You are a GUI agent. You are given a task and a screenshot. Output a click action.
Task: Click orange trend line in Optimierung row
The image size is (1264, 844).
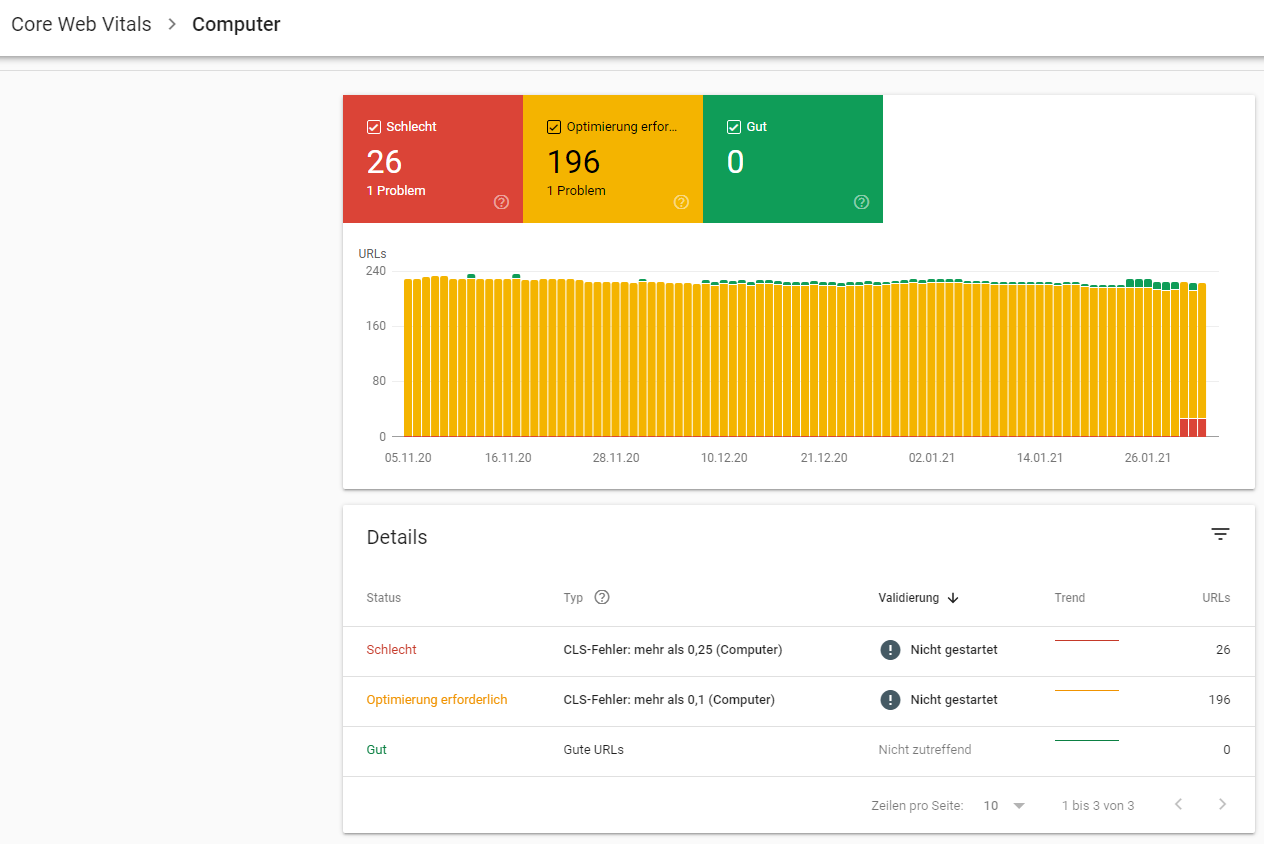[1087, 690]
